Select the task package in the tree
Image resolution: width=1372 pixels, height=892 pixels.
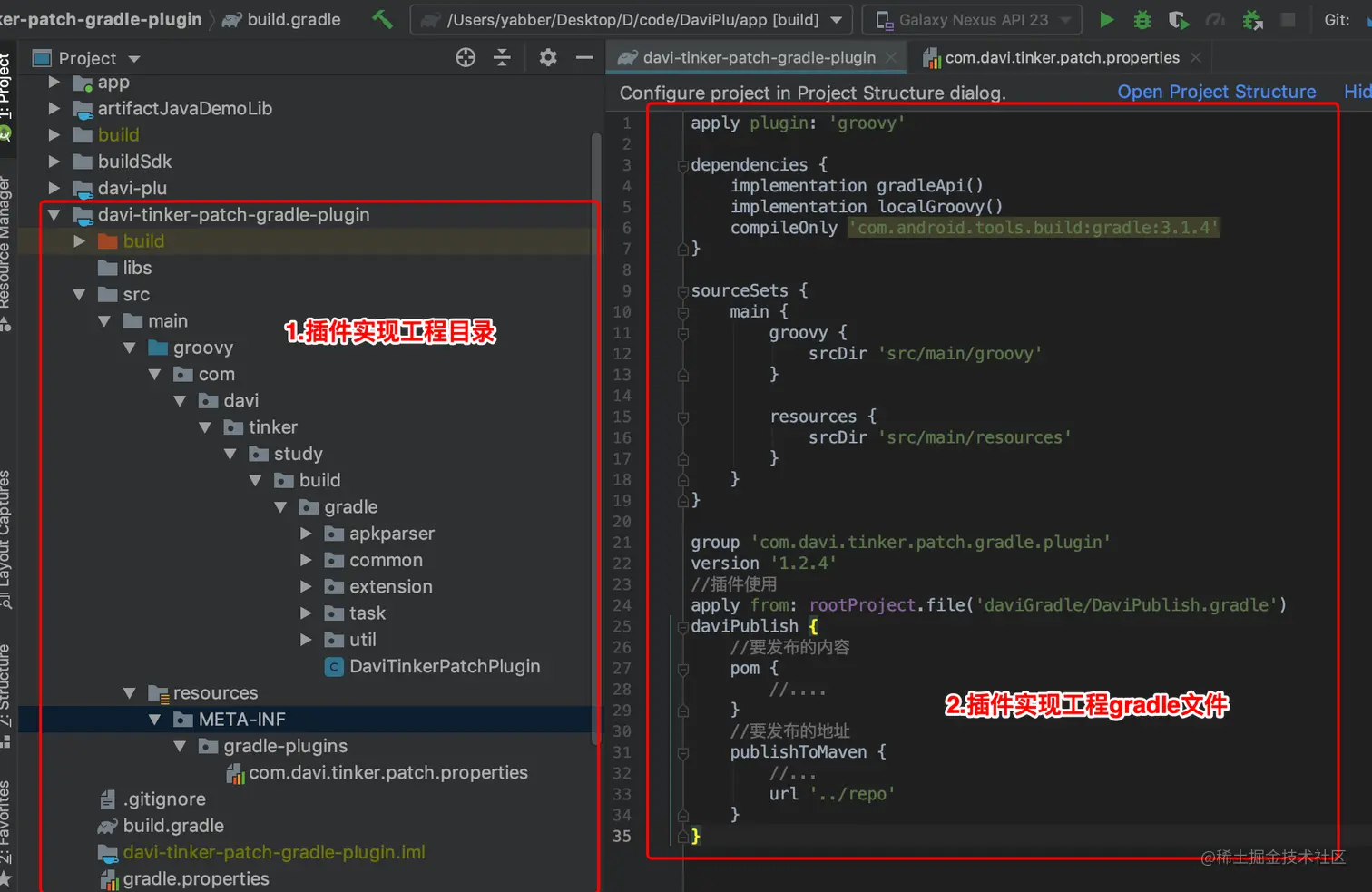click(367, 613)
